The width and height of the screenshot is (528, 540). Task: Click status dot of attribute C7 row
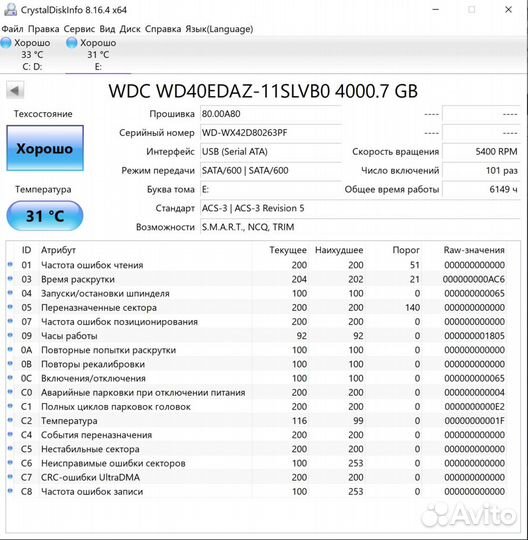pos(10,477)
